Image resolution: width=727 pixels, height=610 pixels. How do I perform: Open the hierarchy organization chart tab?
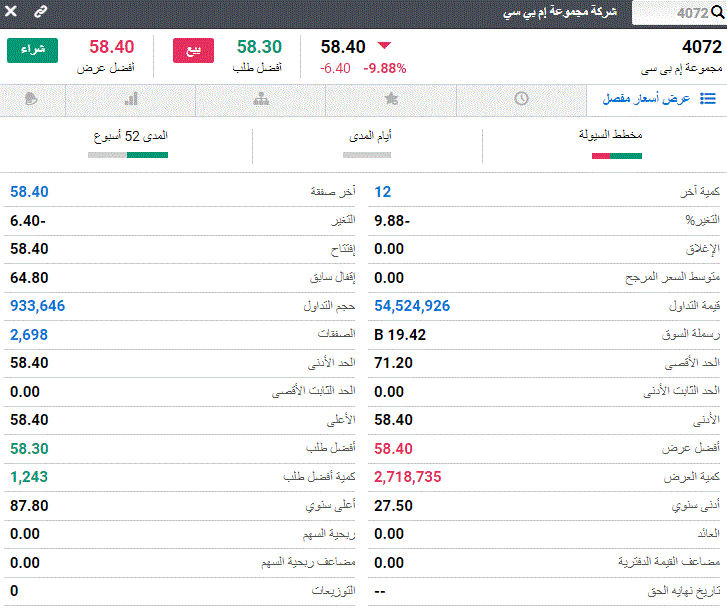tap(261, 99)
